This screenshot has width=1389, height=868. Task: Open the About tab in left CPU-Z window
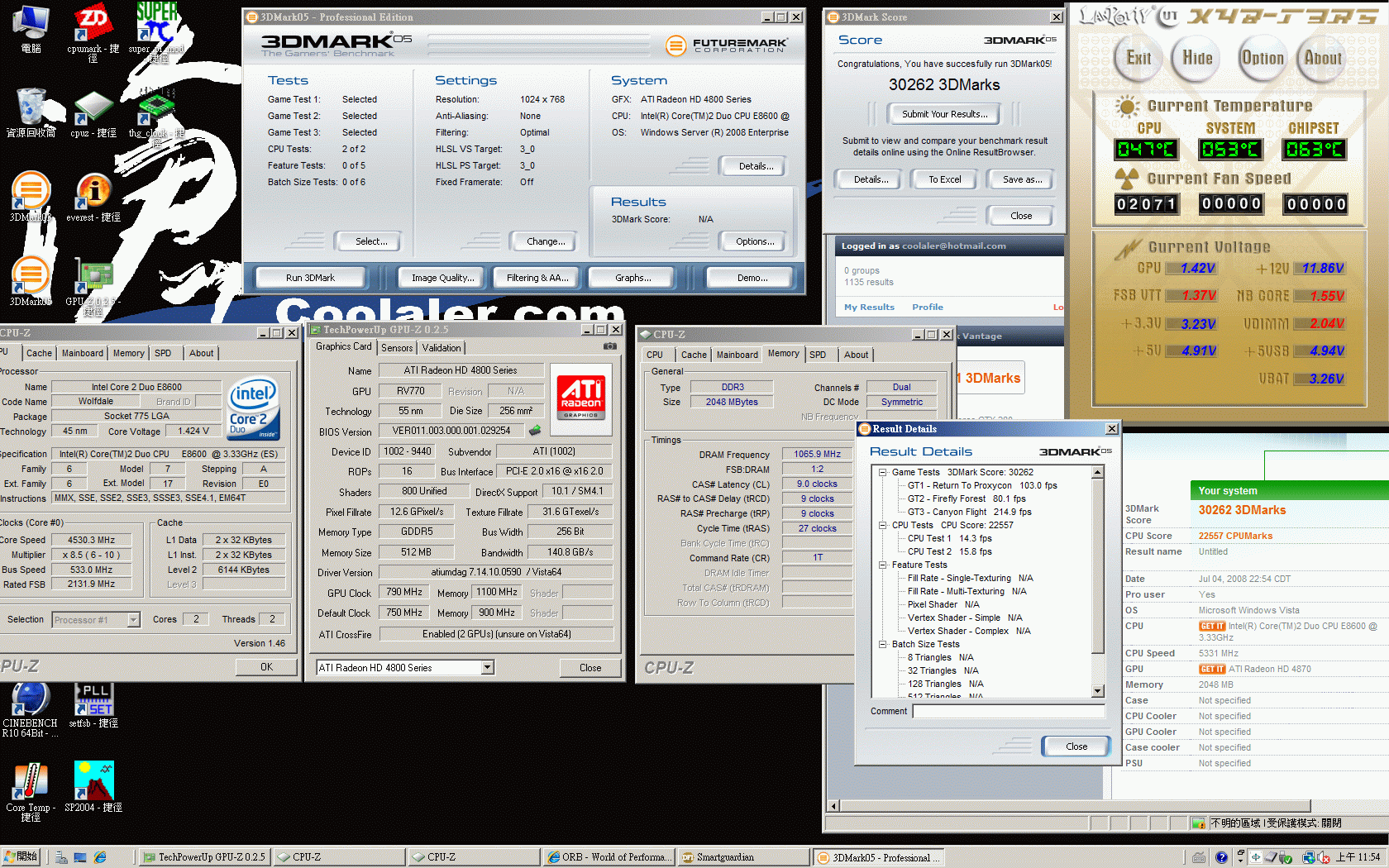pos(201,353)
